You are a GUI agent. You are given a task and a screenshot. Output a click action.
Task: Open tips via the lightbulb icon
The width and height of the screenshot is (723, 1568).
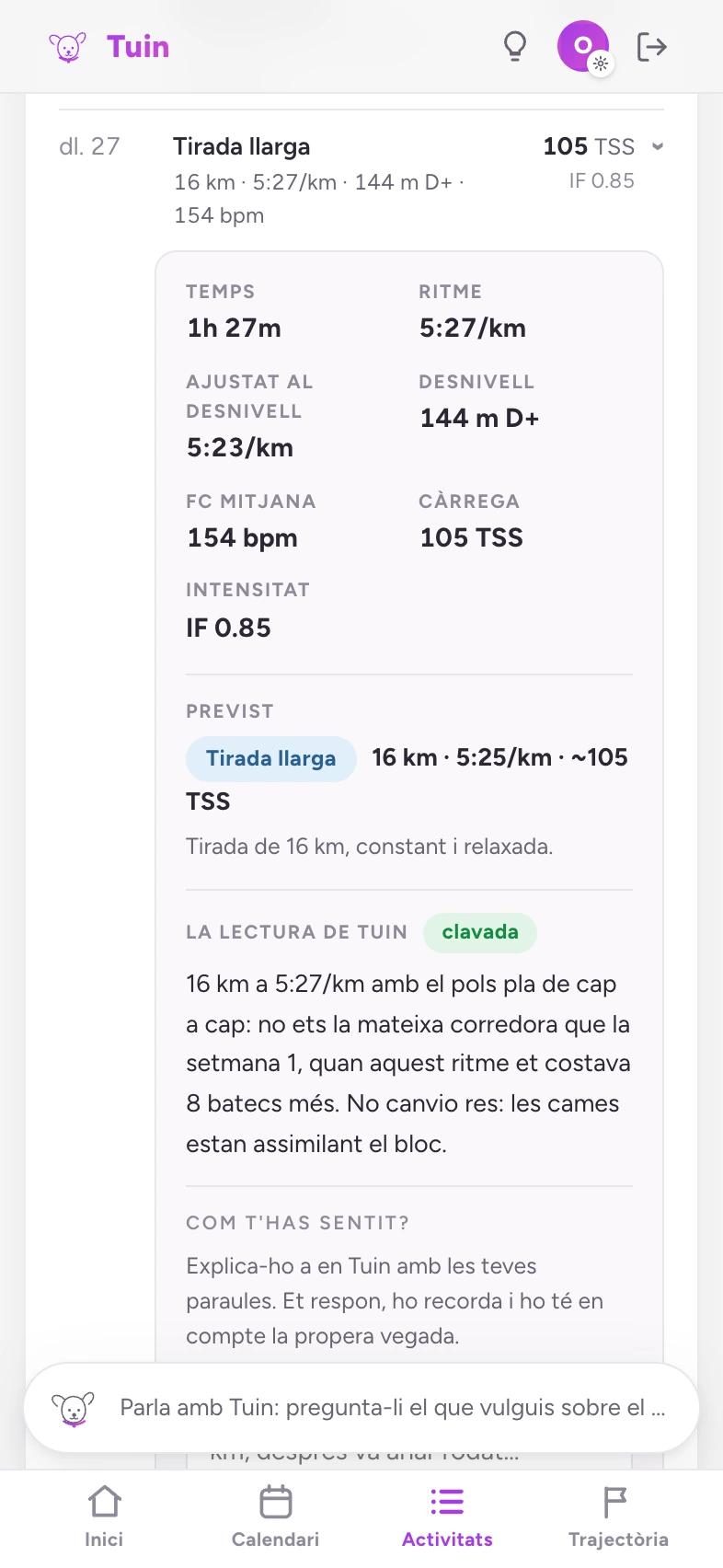(x=515, y=46)
